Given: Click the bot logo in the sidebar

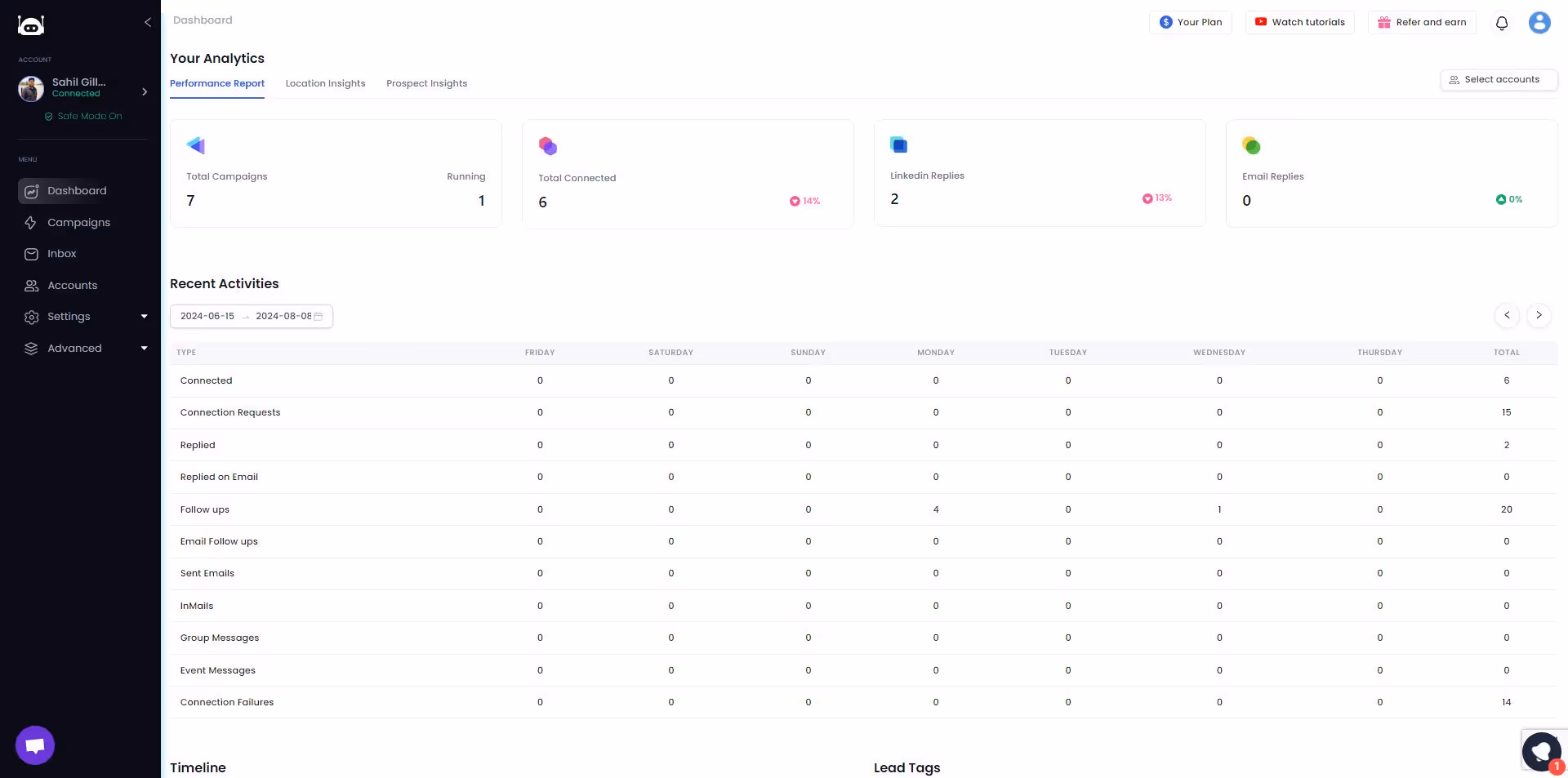Looking at the screenshot, I should (30, 25).
